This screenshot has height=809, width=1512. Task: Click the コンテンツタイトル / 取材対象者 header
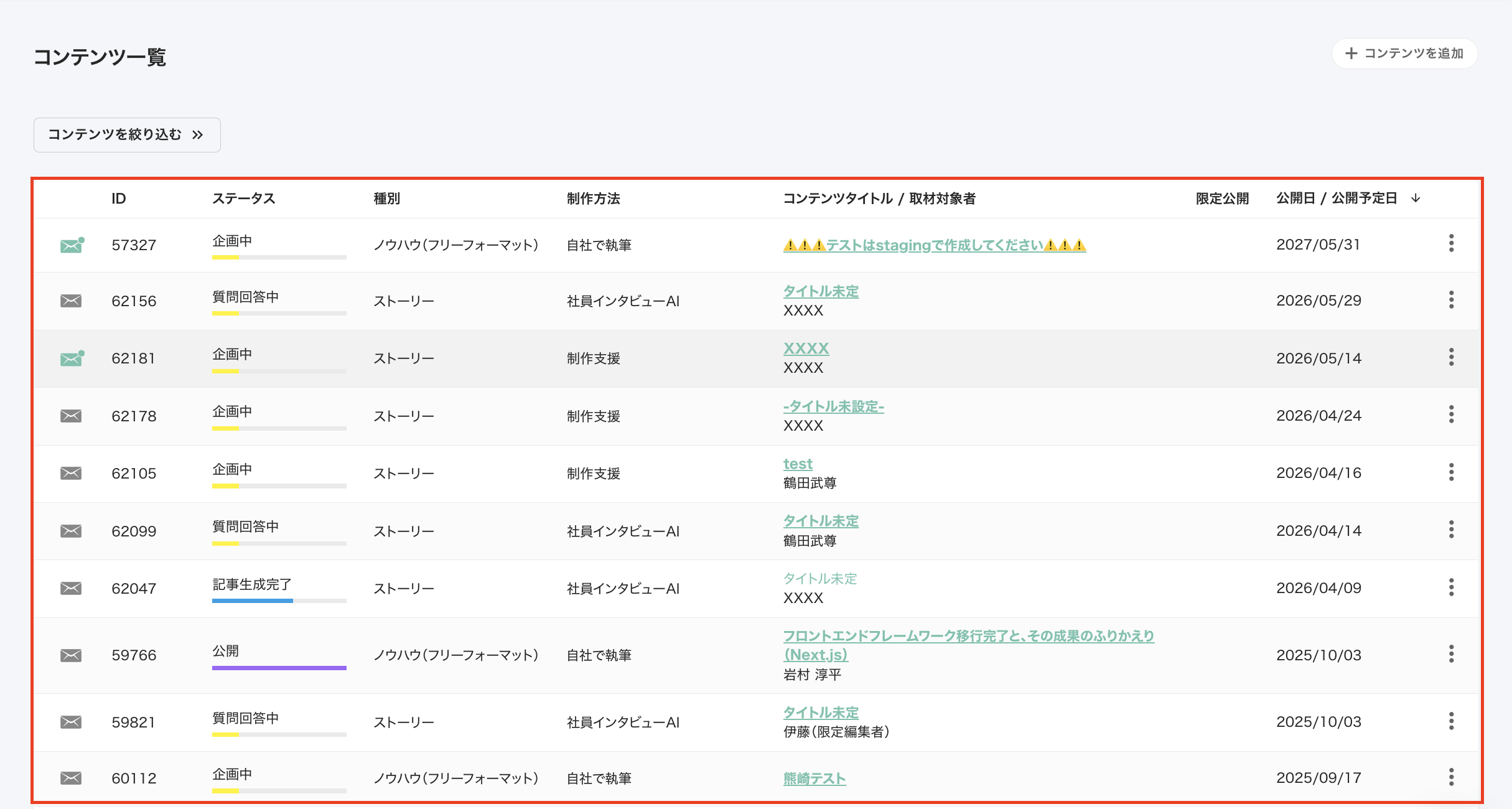879,199
